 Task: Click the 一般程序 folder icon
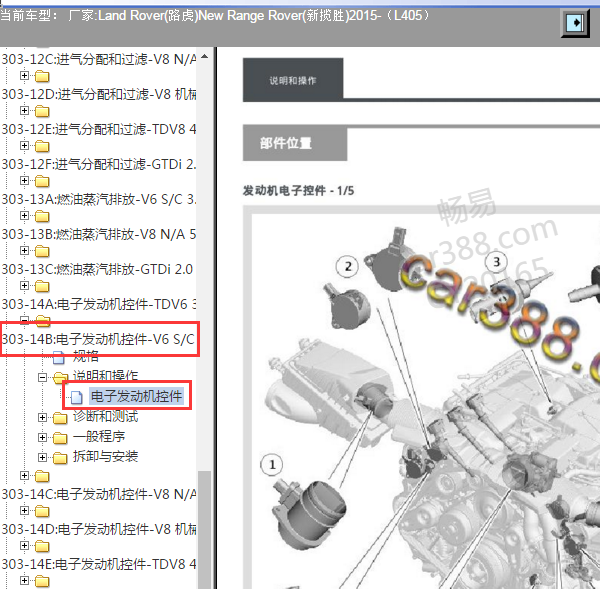coord(60,437)
